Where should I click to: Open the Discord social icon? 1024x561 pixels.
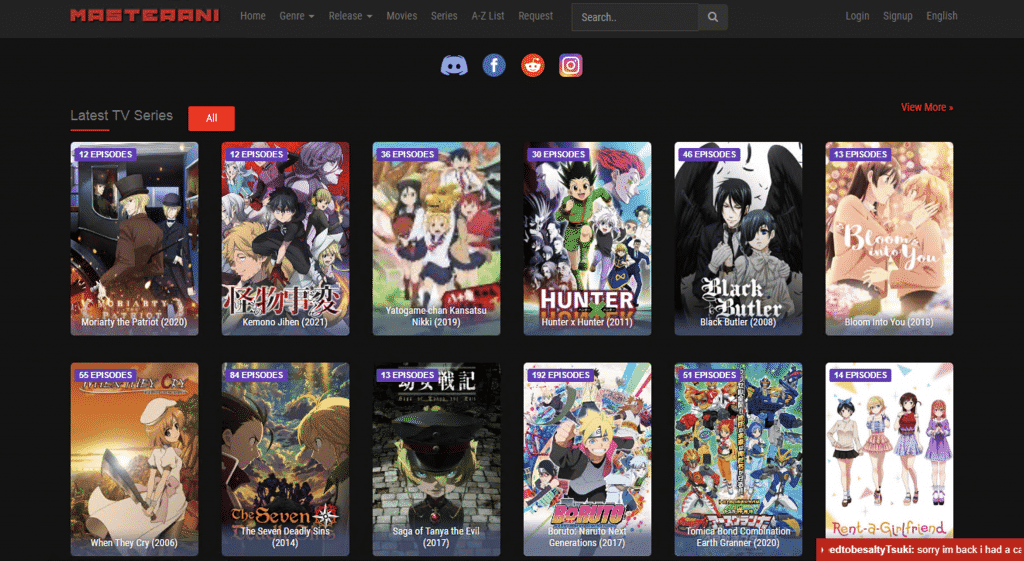click(454, 66)
